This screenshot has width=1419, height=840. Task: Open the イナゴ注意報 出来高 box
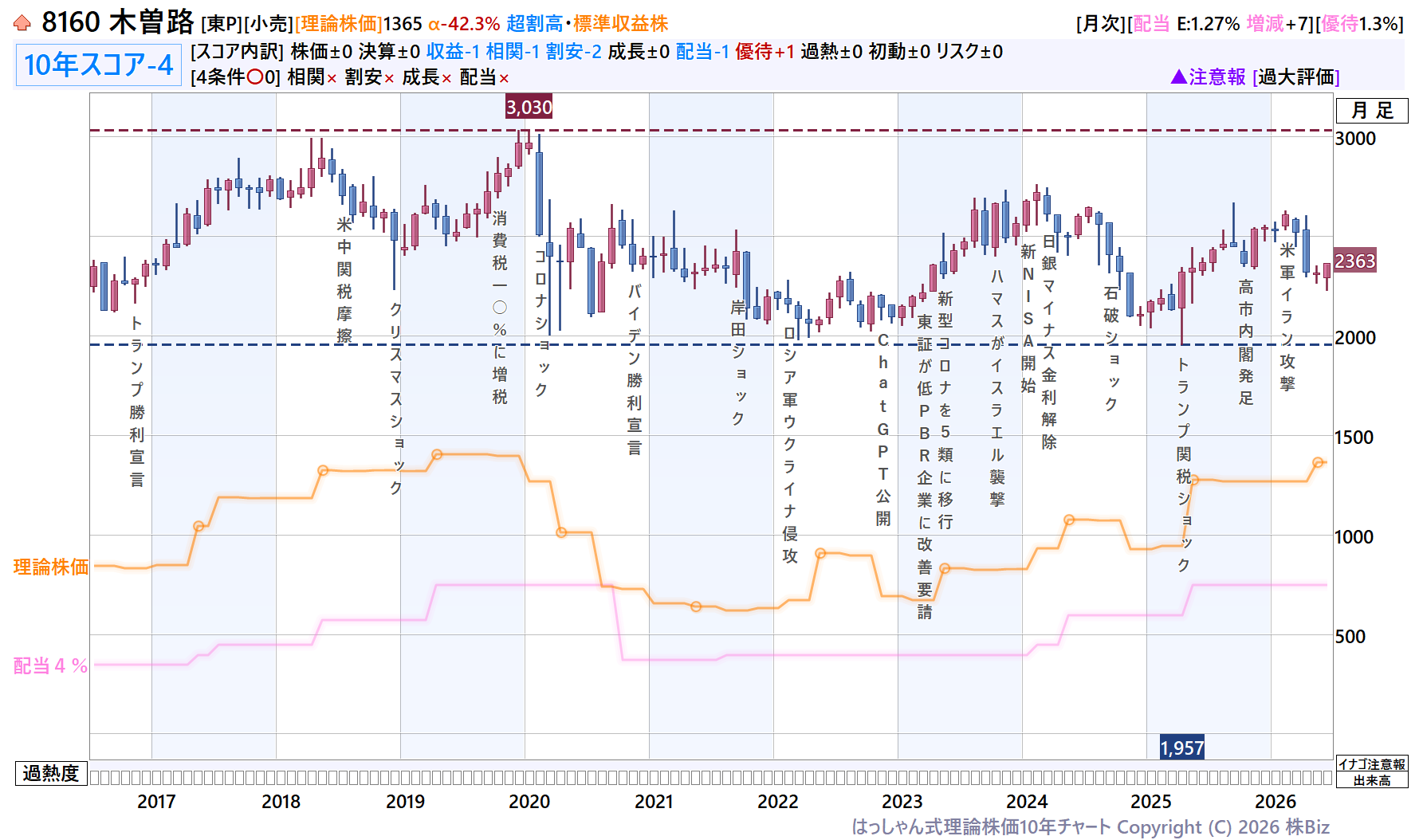1372,772
